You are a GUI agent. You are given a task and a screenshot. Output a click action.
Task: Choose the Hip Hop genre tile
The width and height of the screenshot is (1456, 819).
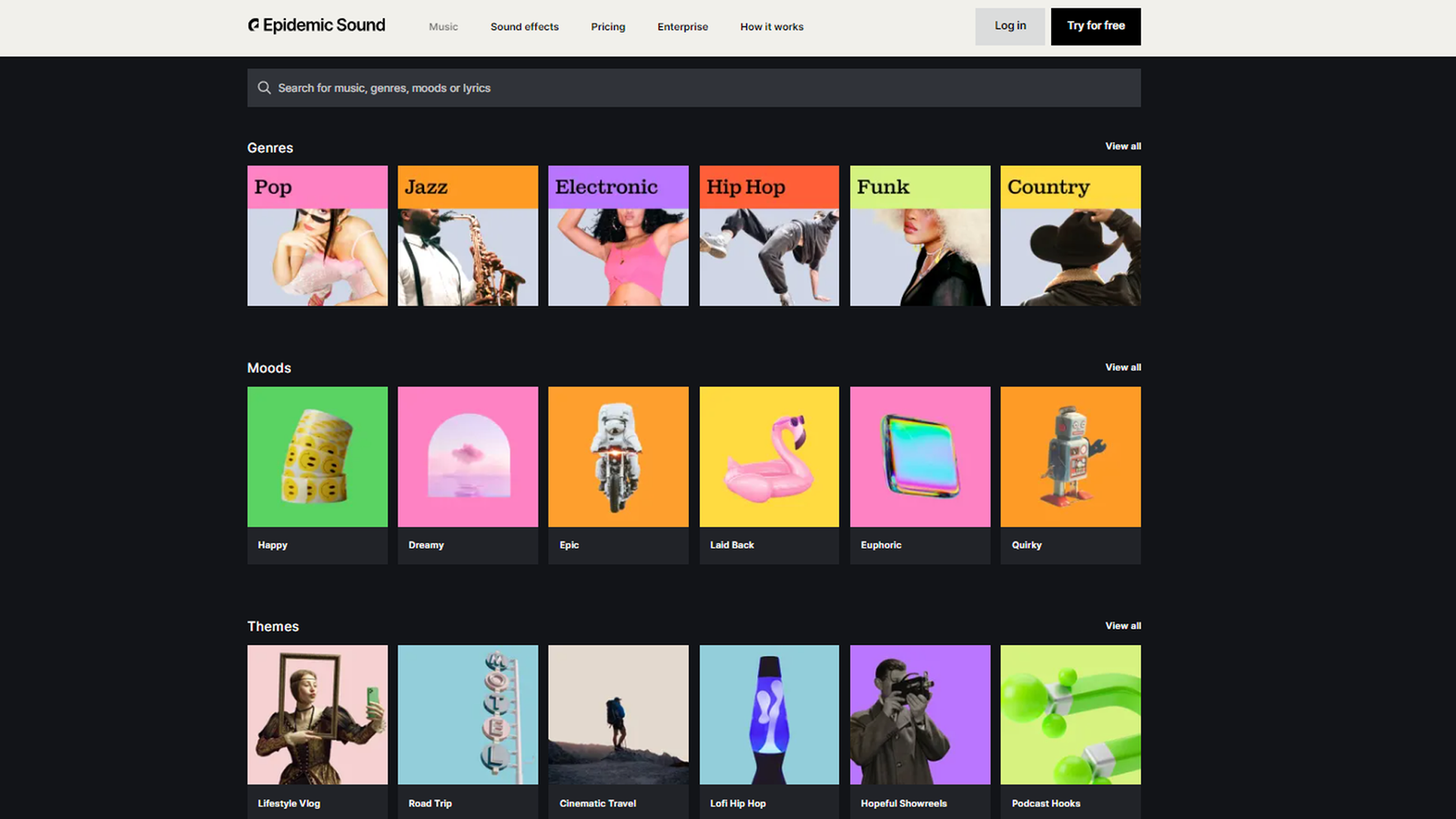coord(769,236)
